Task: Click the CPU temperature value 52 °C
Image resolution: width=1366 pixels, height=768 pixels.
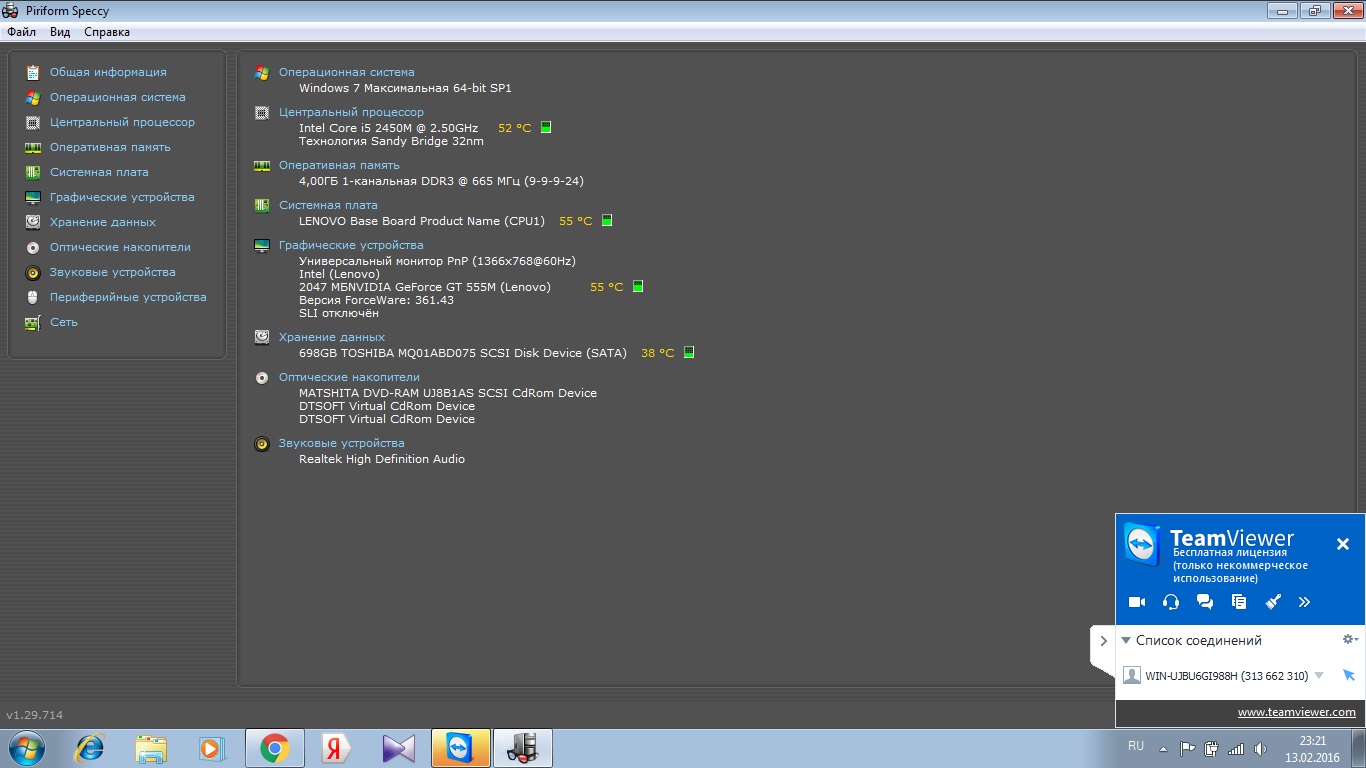Action: [515, 128]
